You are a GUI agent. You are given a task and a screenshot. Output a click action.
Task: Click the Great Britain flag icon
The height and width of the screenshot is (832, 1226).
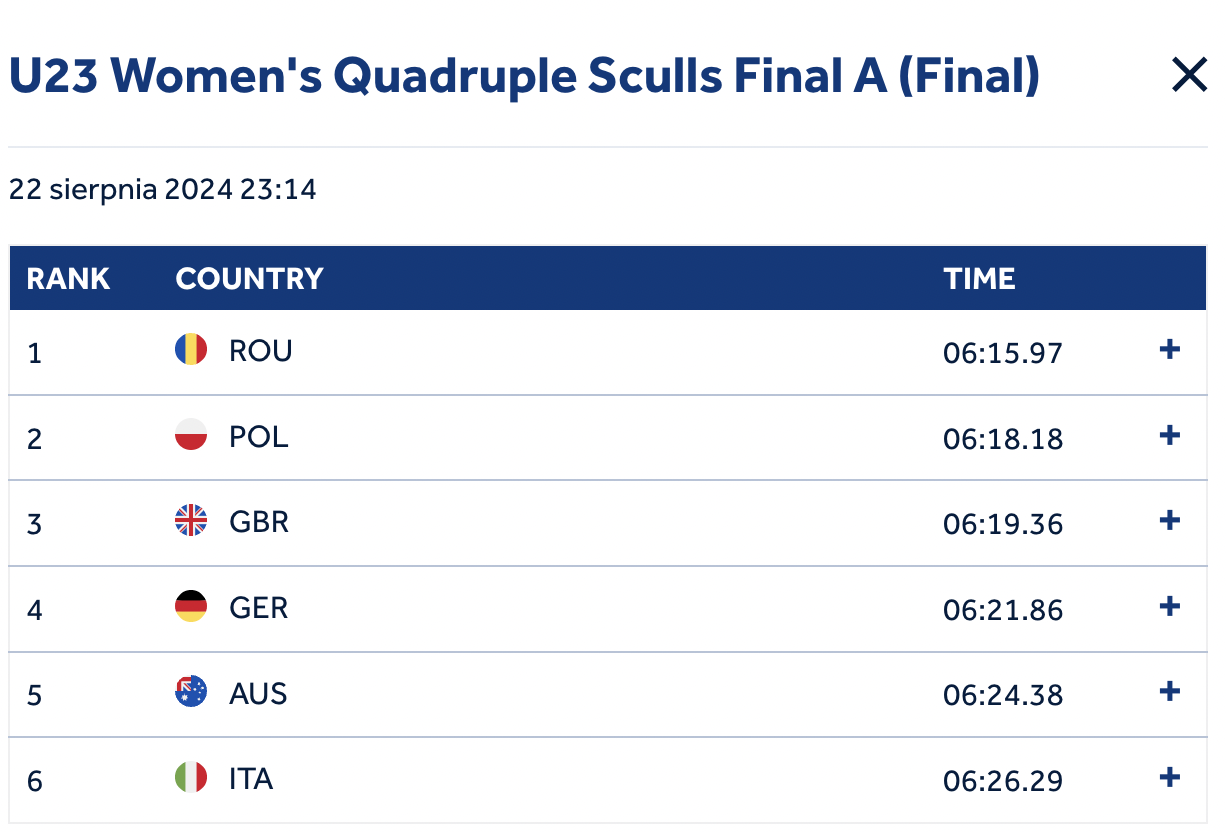pyautogui.click(x=191, y=521)
